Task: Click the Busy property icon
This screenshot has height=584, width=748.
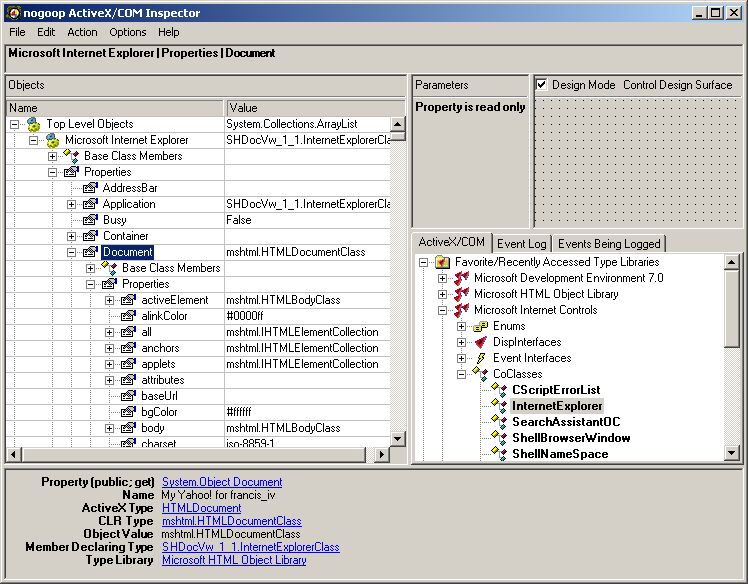Action: coord(90,220)
